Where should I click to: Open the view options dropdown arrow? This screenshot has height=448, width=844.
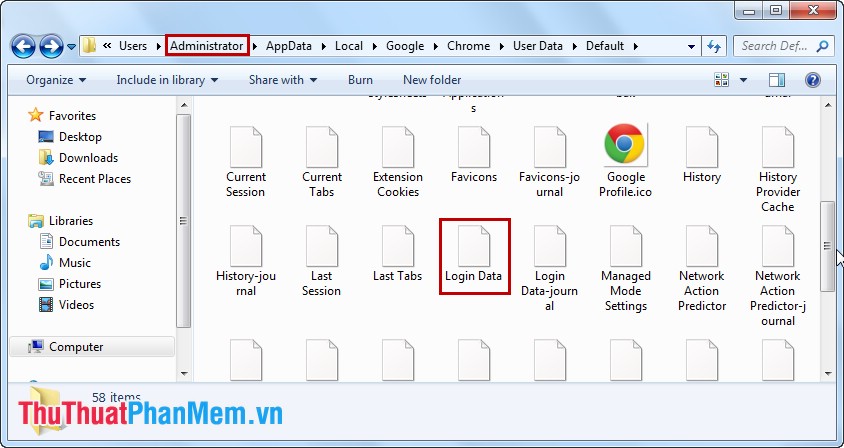pyautogui.click(x=743, y=80)
